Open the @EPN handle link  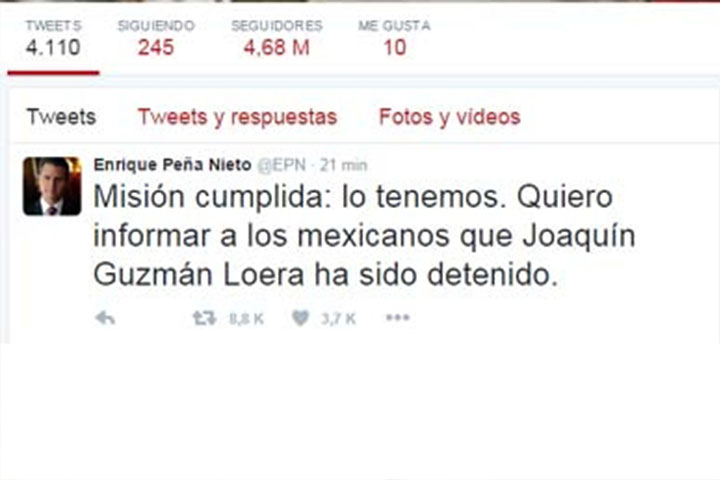point(281,165)
